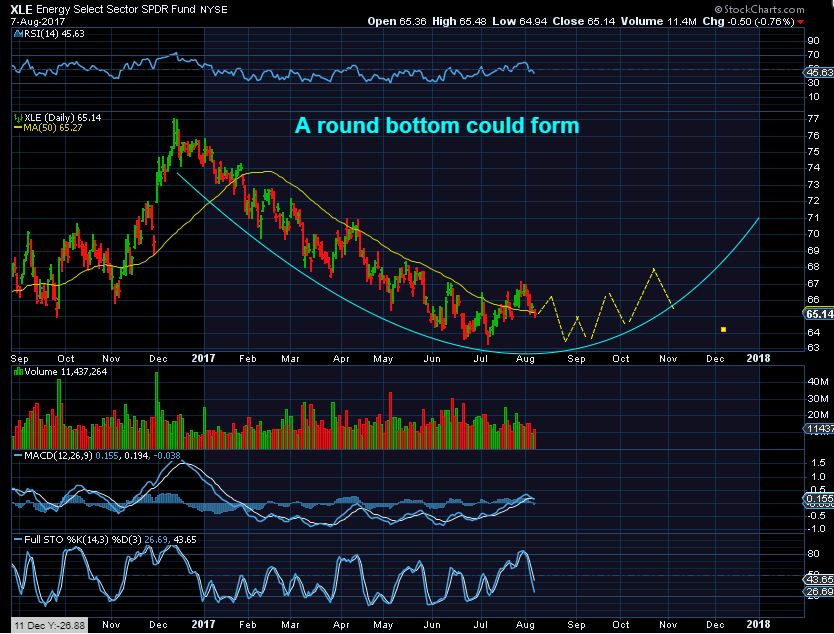Click the NYSE exchange label
The width and height of the screenshot is (834, 634).
(x=214, y=10)
